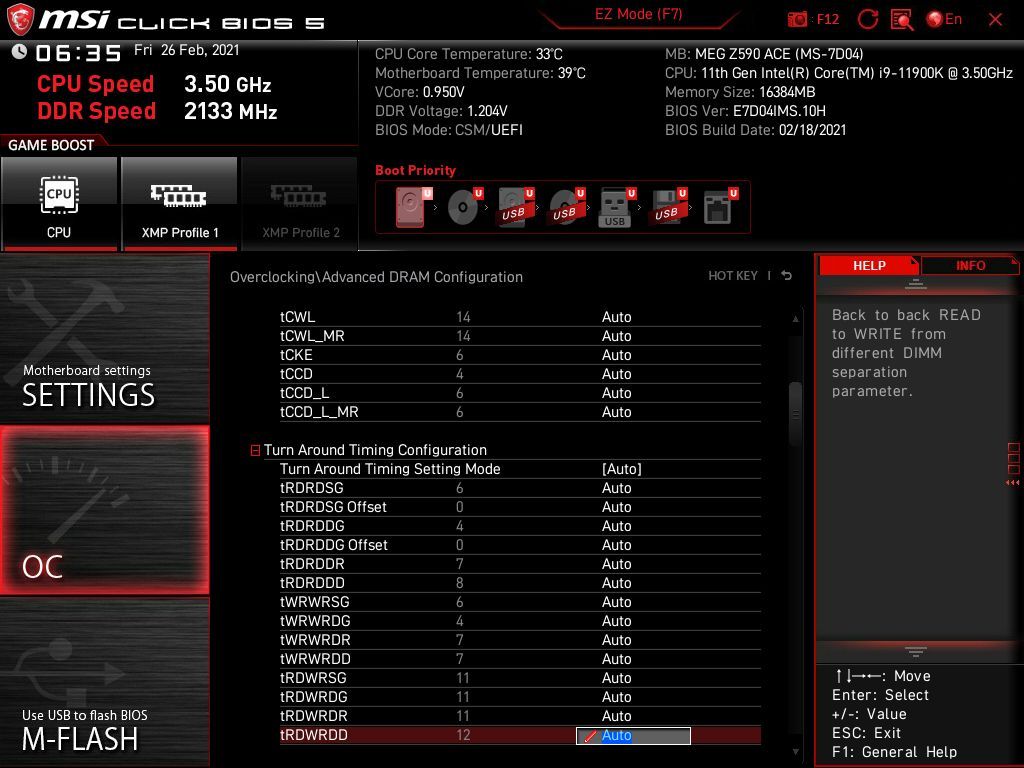Select the tCKE timing row
1024x768 pixels.
click(x=520, y=355)
